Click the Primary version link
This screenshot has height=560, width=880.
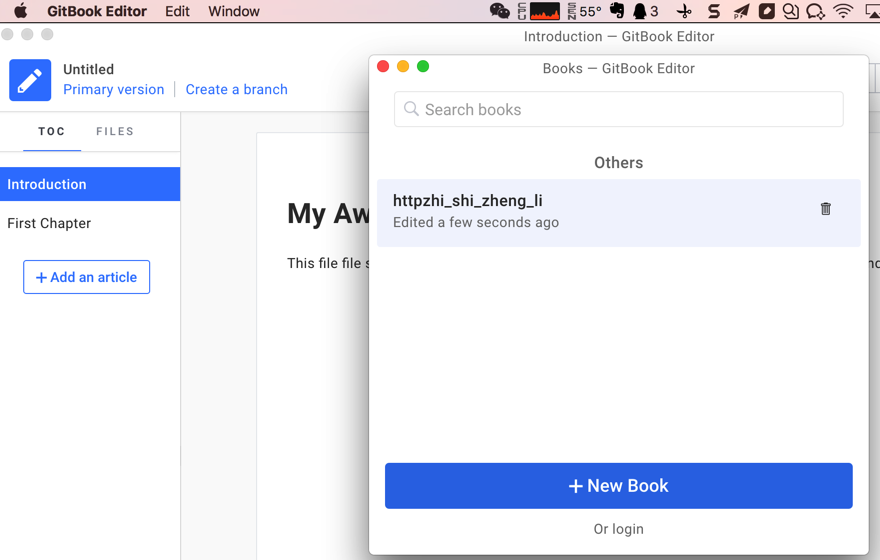(x=114, y=90)
